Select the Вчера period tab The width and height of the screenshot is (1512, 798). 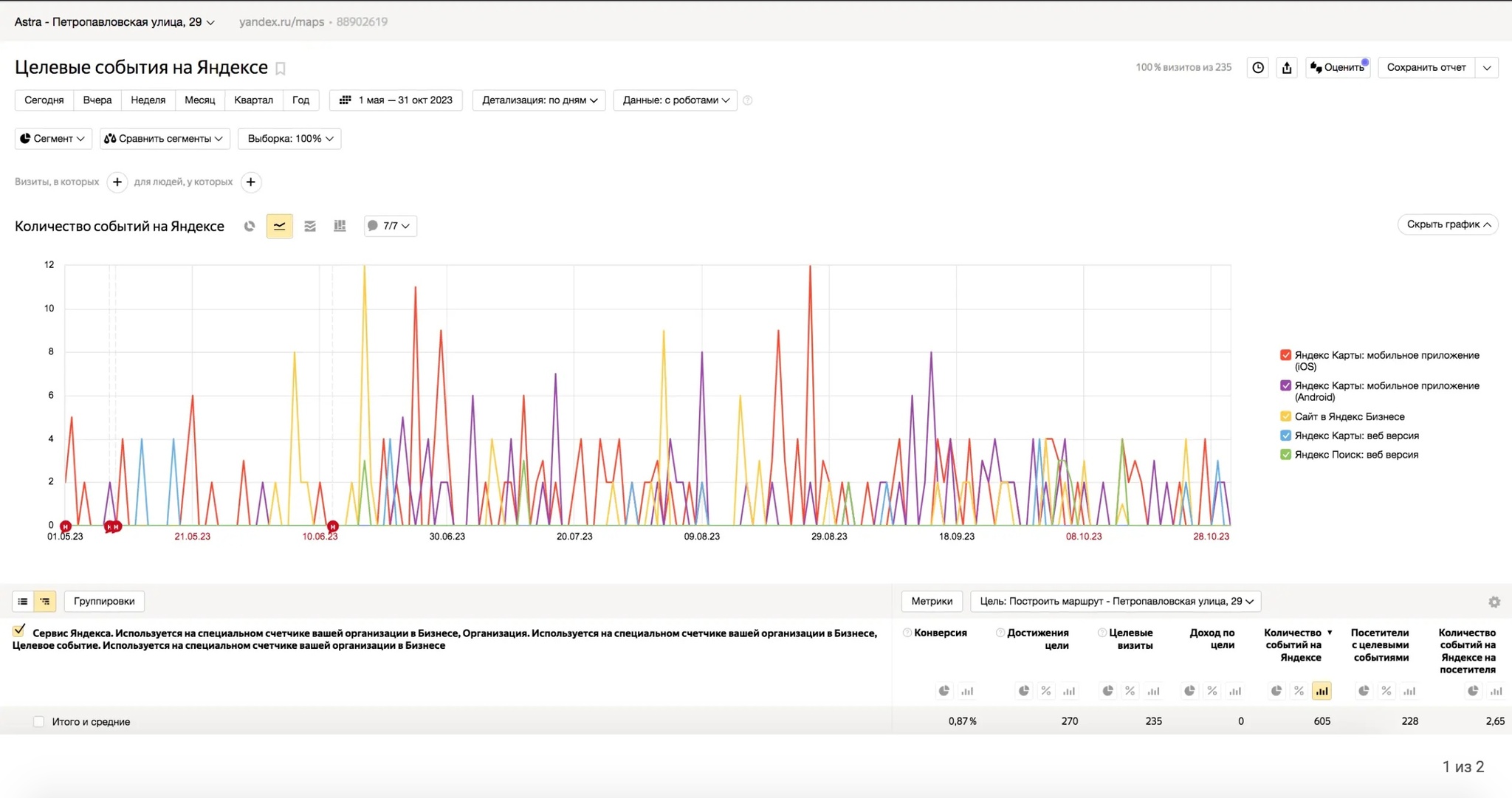click(x=97, y=100)
